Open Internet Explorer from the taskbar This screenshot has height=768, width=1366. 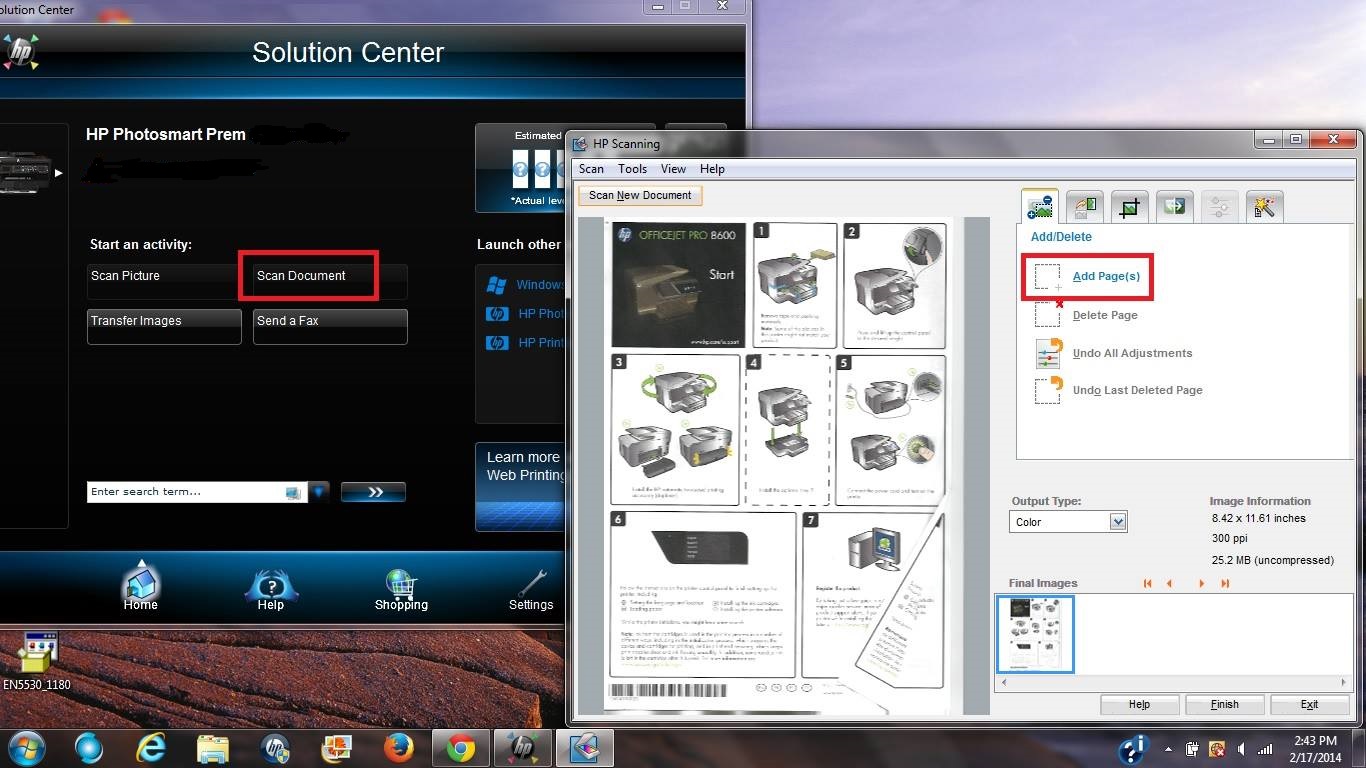[151, 748]
